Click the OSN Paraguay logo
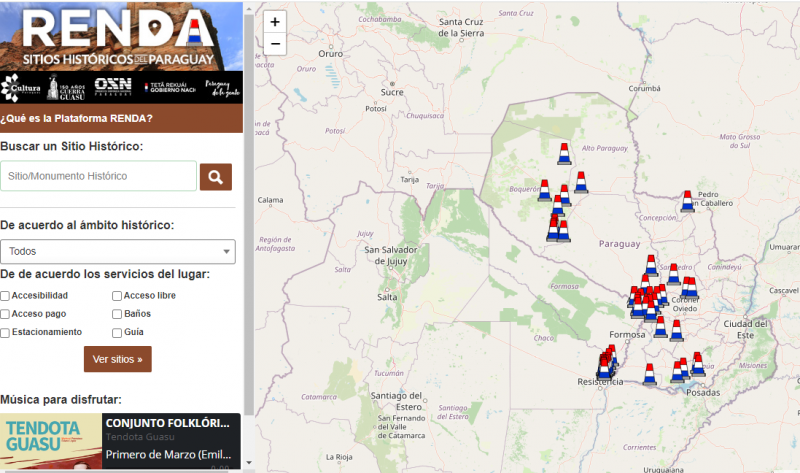800x473 pixels. pos(113,87)
